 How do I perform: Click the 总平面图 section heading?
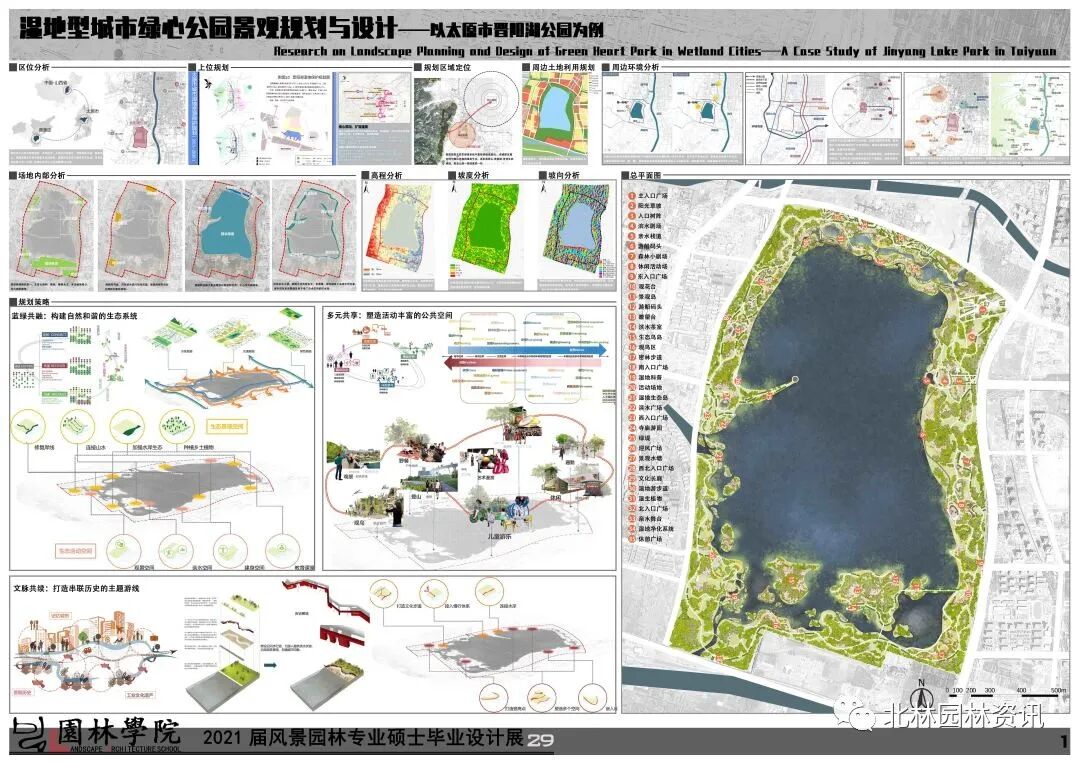tap(645, 176)
